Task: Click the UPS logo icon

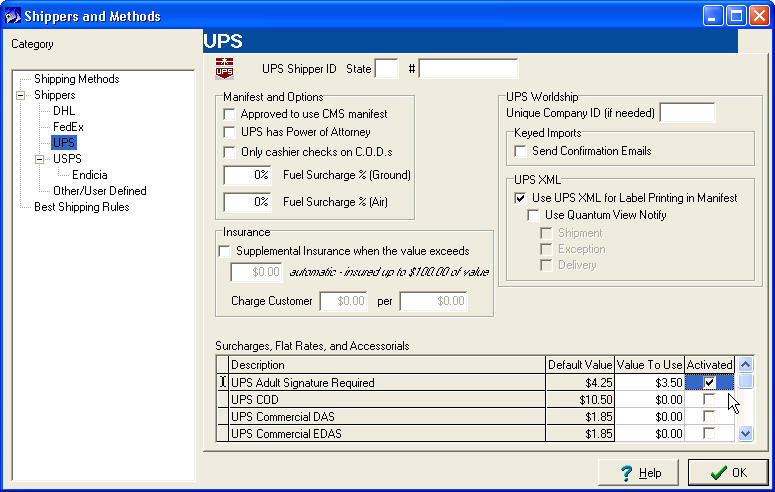Action: pos(225,69)
